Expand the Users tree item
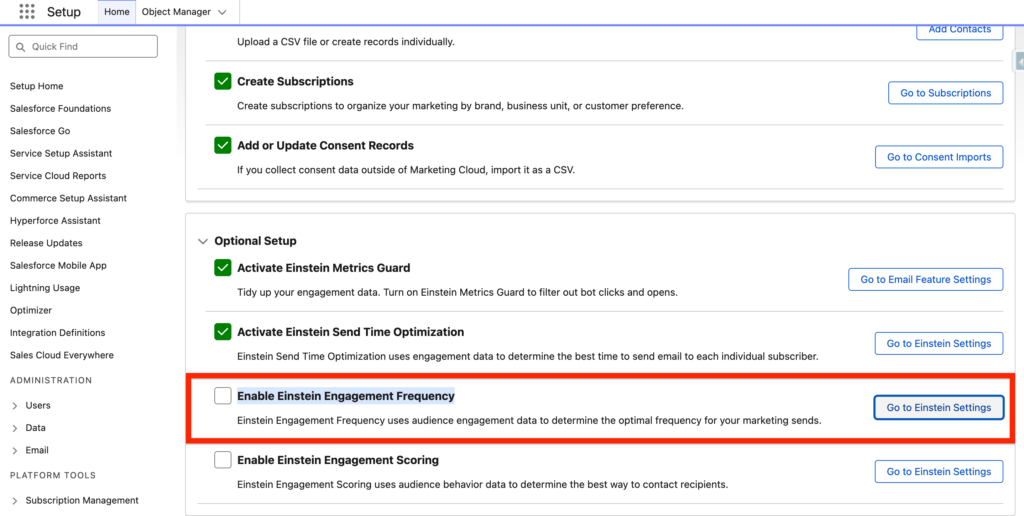Image resolution: width=1024 pixels, height=516 pixels. click(x=15, y=406)
